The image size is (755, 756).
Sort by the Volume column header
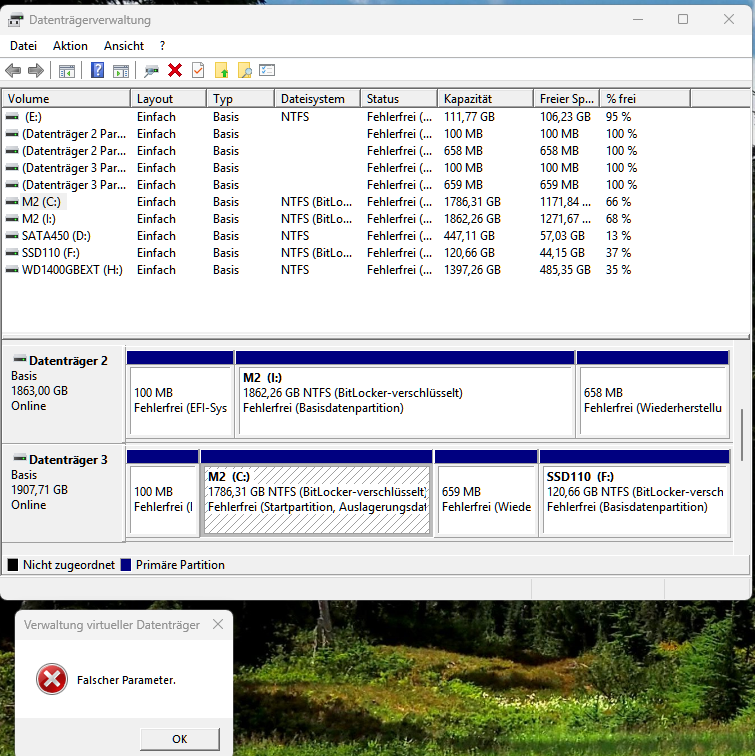pyautogui.click(x=67, y=99)
